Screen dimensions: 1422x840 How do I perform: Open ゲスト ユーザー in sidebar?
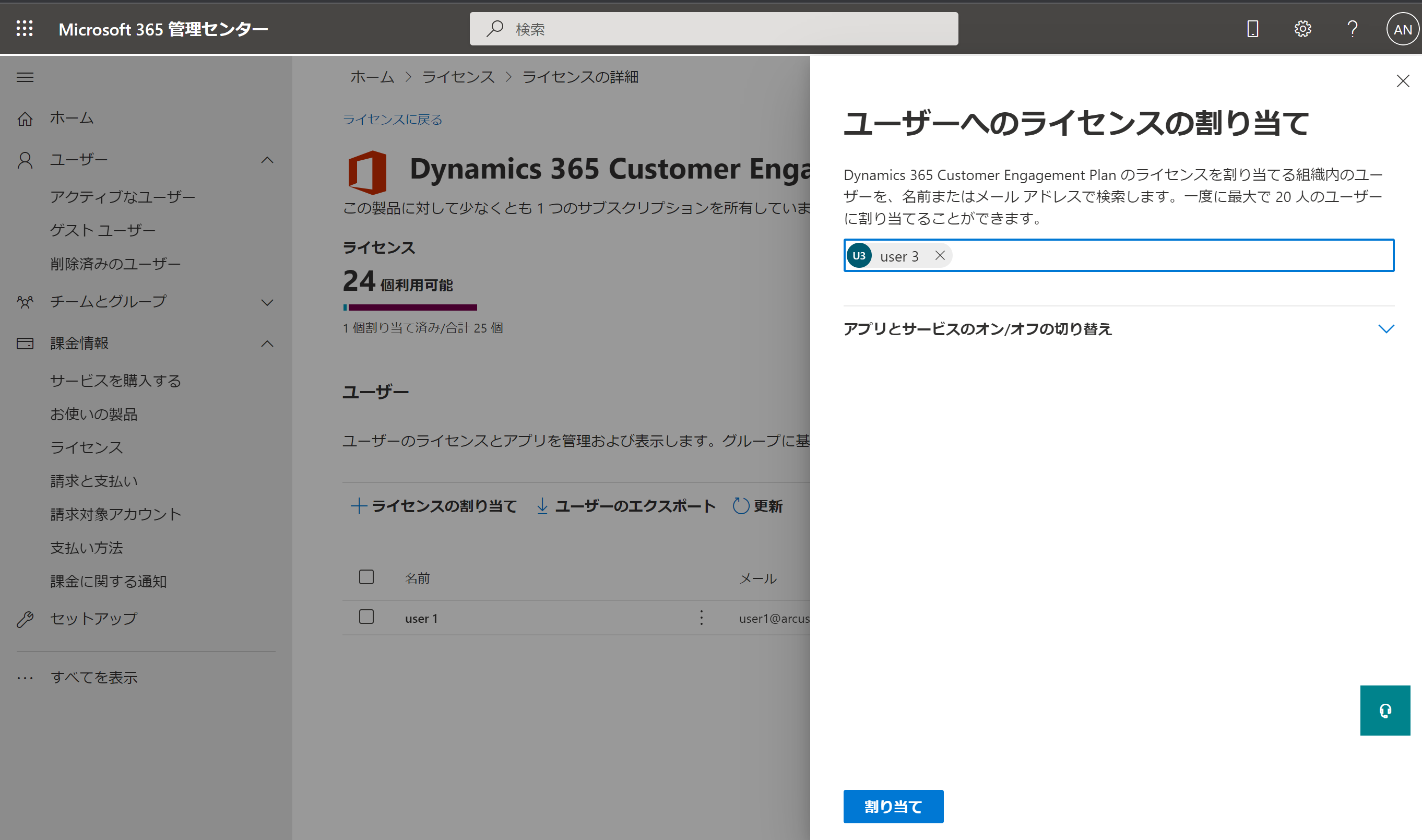(x=103, y=230)
